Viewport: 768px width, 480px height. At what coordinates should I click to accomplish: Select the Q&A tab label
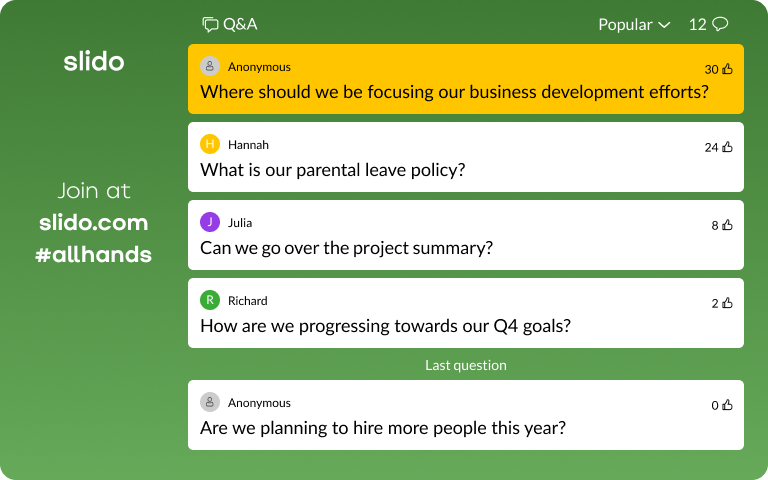240,24
